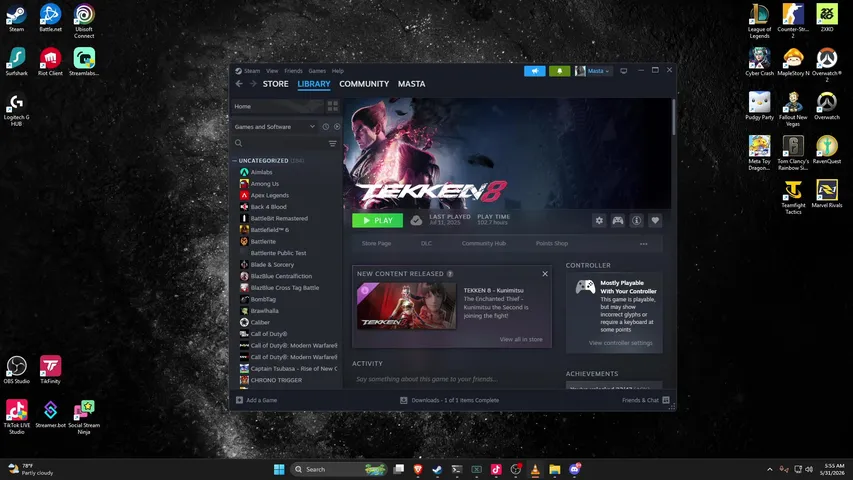Click Add a Game

click(x=256, y=400)
